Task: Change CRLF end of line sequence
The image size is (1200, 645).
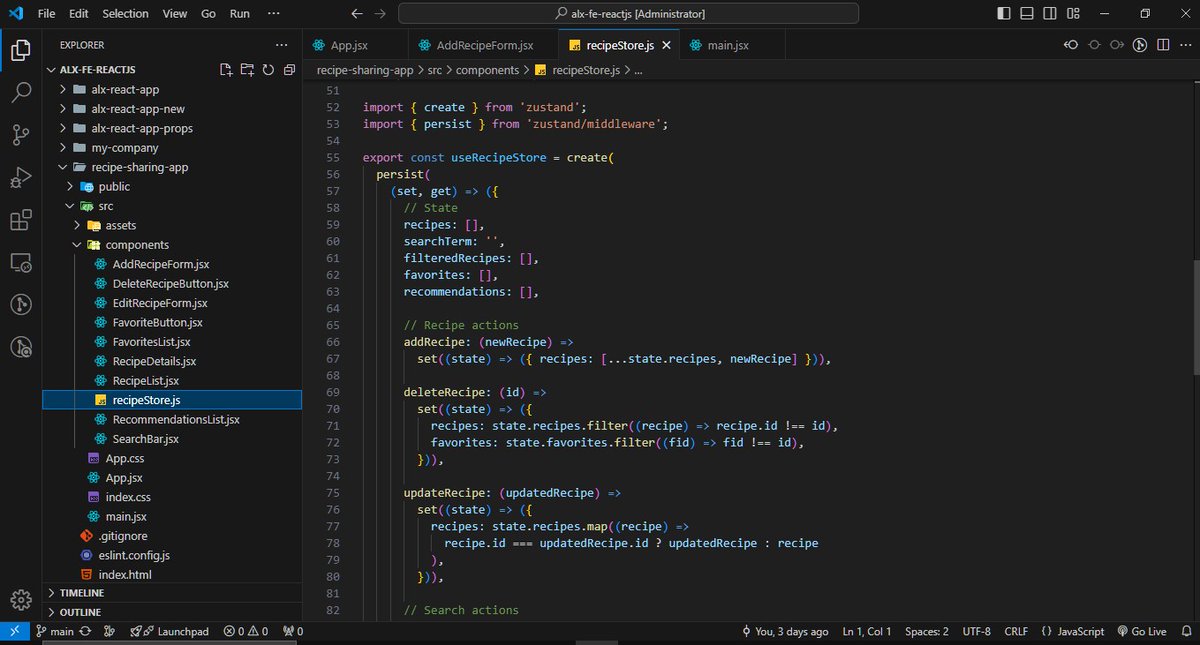Action: pyautogui.click(x=1015, y=632)
